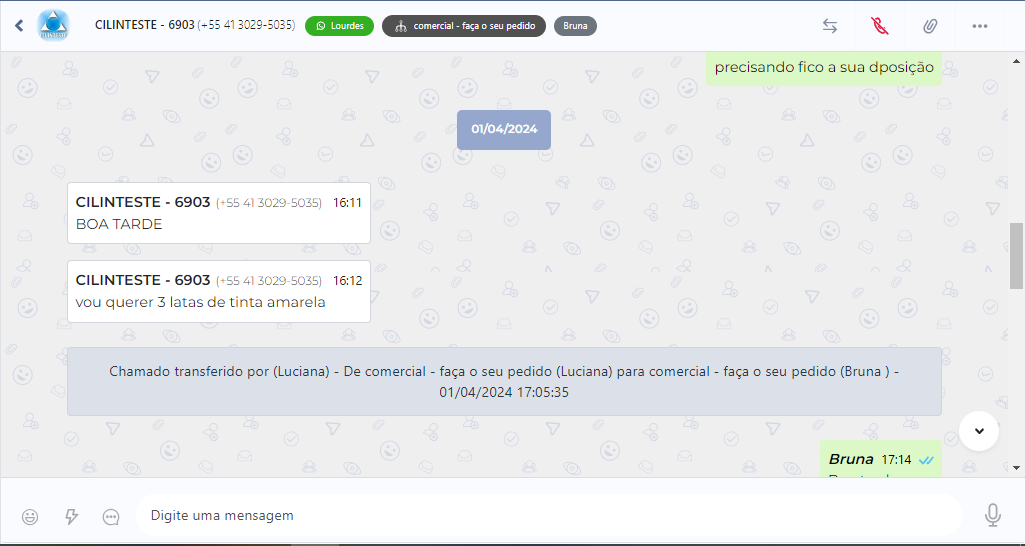The height and width of the screenshot is (546, 1025).
Task: Click the chat scrollbar thumb
Action: (x=1017, y=256)
